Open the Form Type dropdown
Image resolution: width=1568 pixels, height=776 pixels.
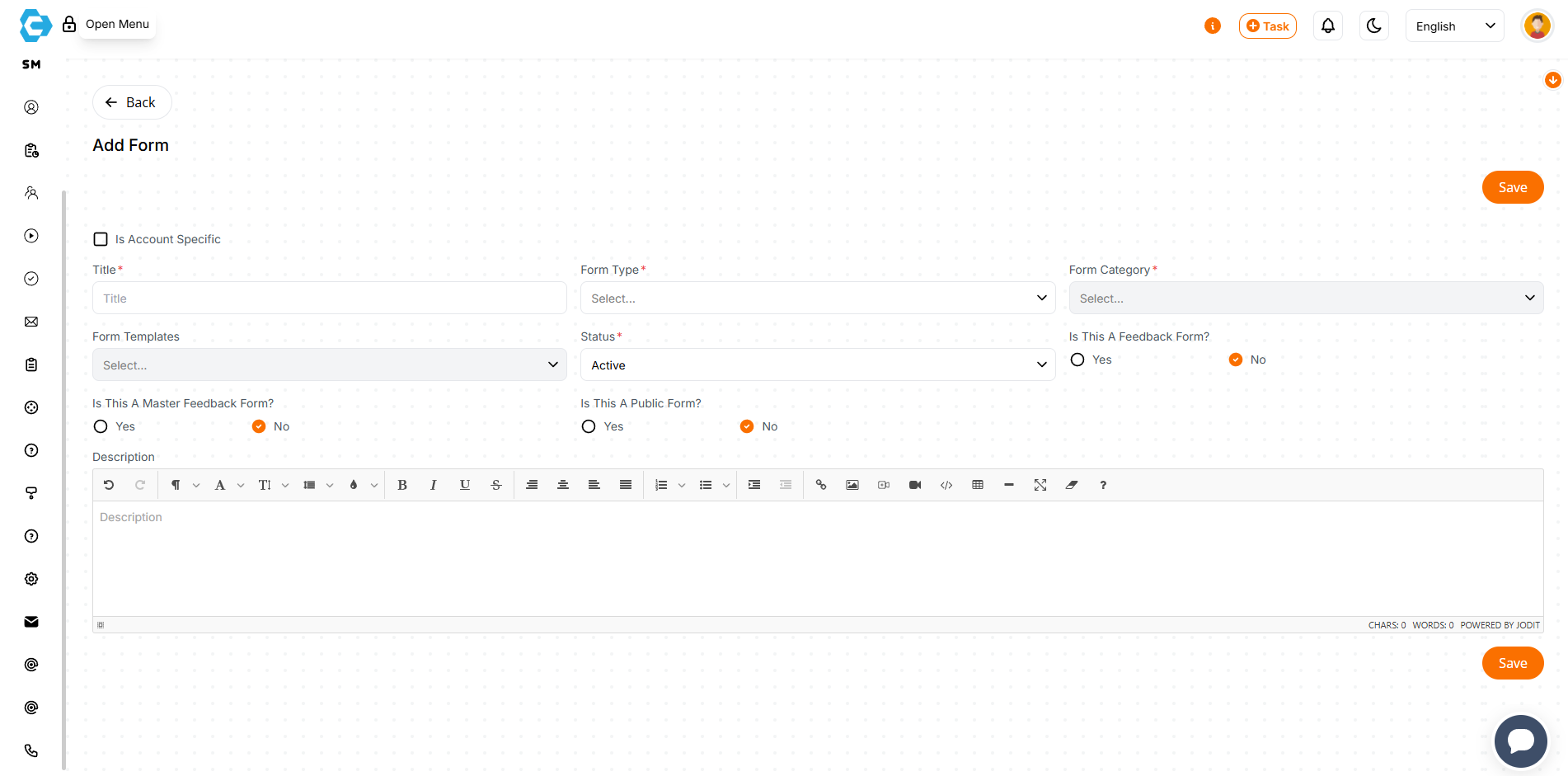point(817,299)
